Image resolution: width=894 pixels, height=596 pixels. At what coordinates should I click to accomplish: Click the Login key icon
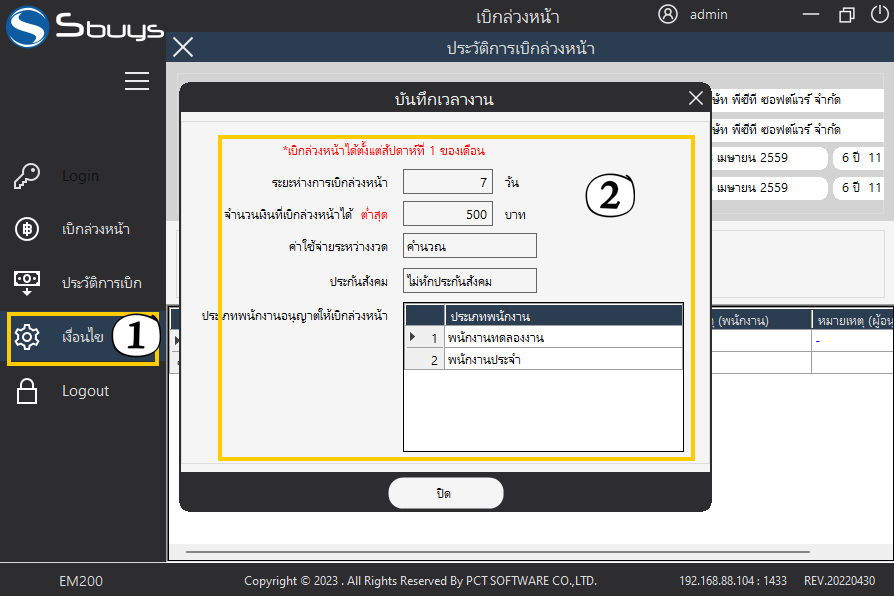click(x=27, y=176)
